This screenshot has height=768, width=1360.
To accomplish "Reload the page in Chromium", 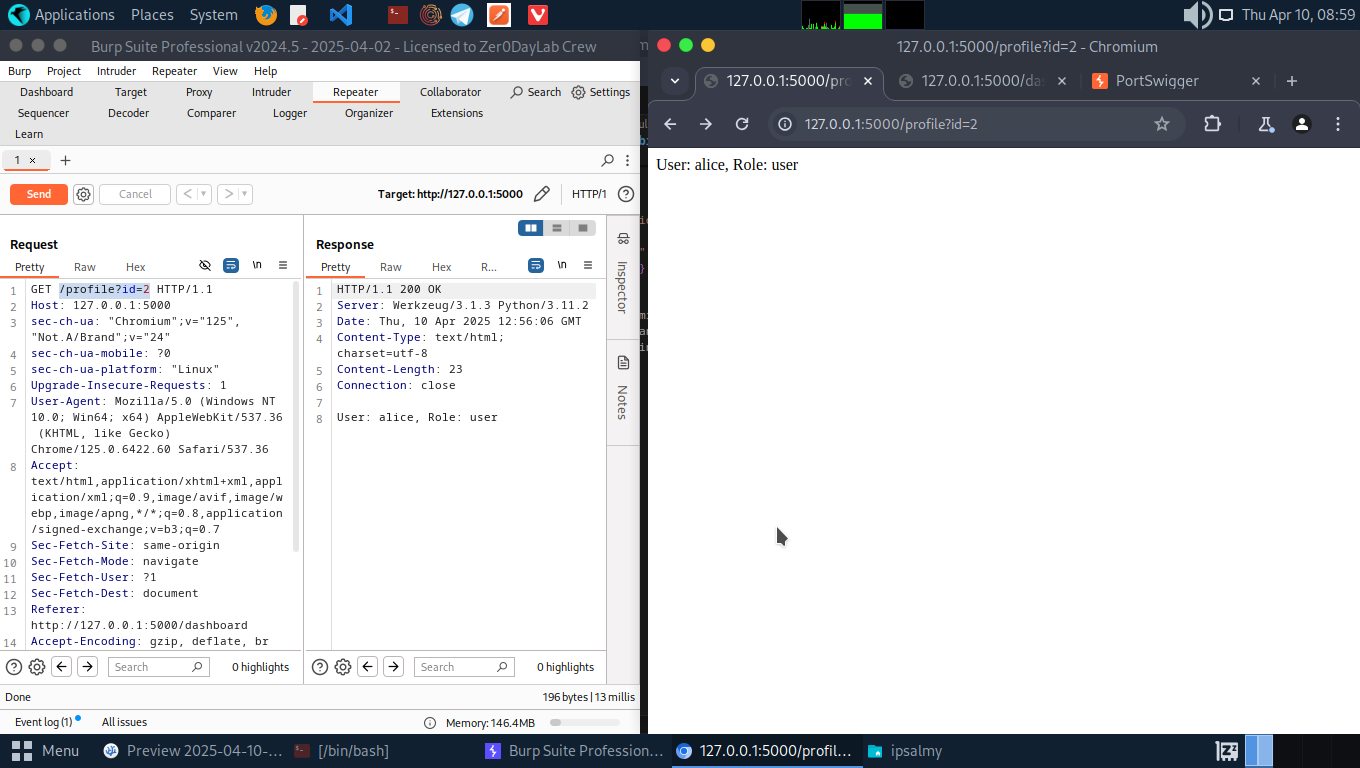I will pos(742,124).
